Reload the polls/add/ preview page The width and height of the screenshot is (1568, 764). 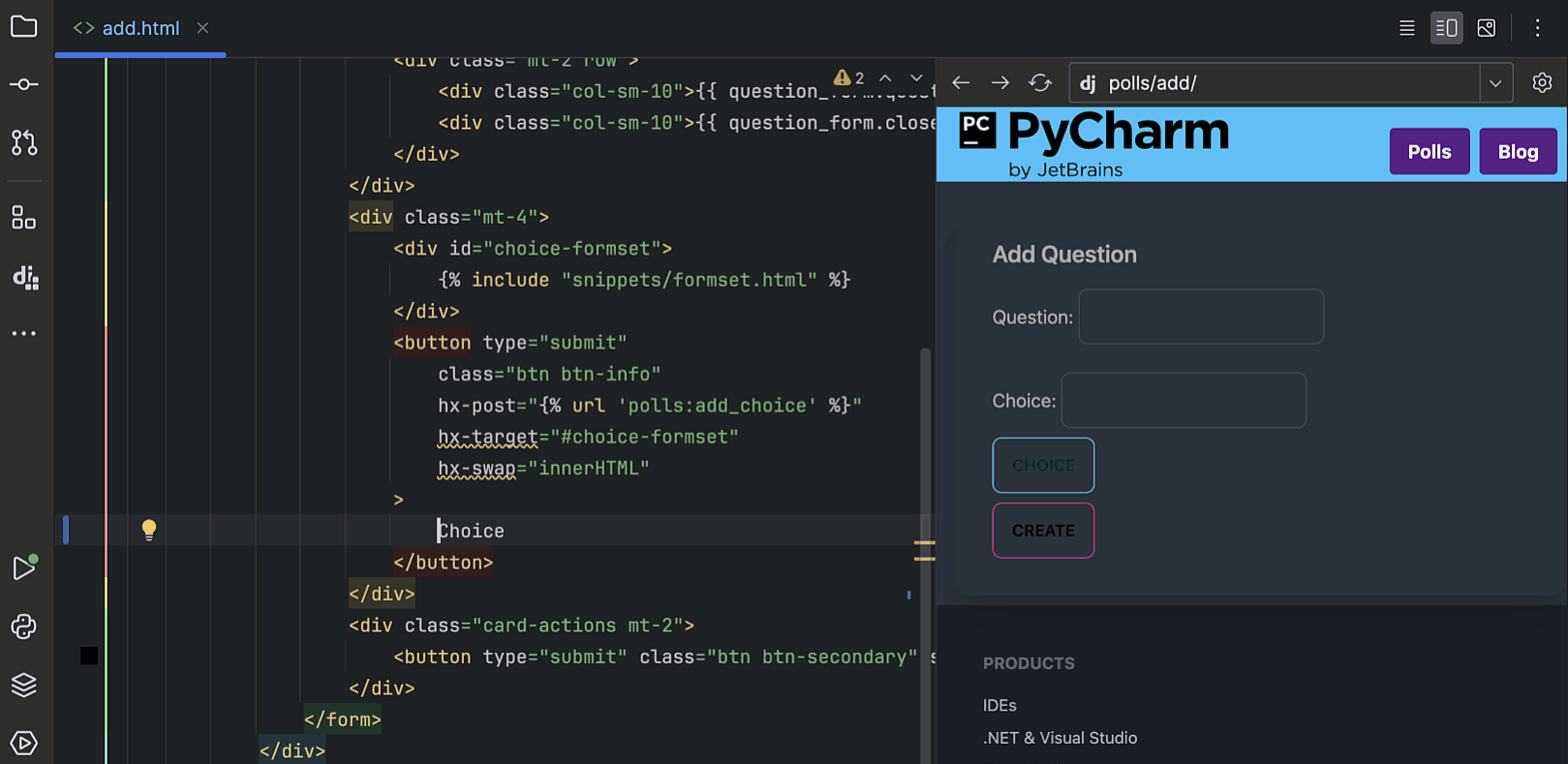(1040, 83)
